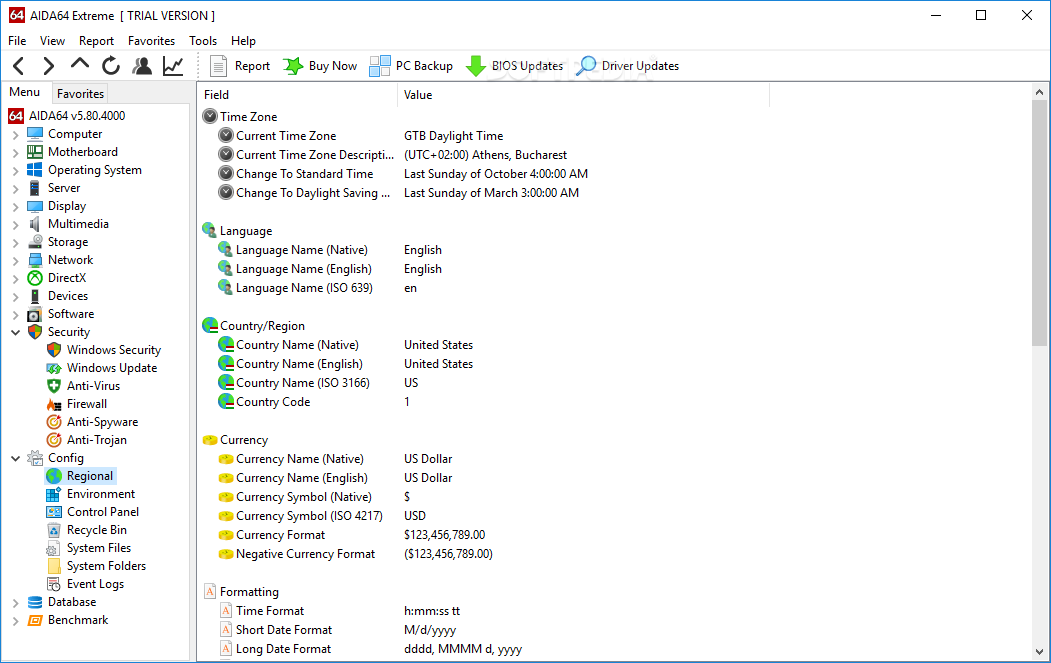The image size is (1051, 663).
Task: Click the scrollbar down arrow in details pane
Action: pyautogui.click(x=1039, y=652)
